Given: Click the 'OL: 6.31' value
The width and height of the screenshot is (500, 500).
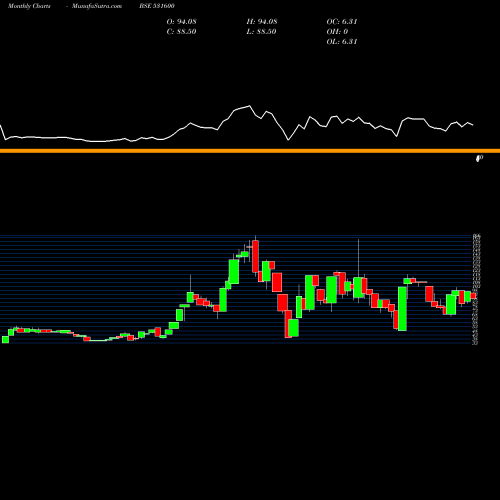Looking at the screenshot, I should (342, 42).
